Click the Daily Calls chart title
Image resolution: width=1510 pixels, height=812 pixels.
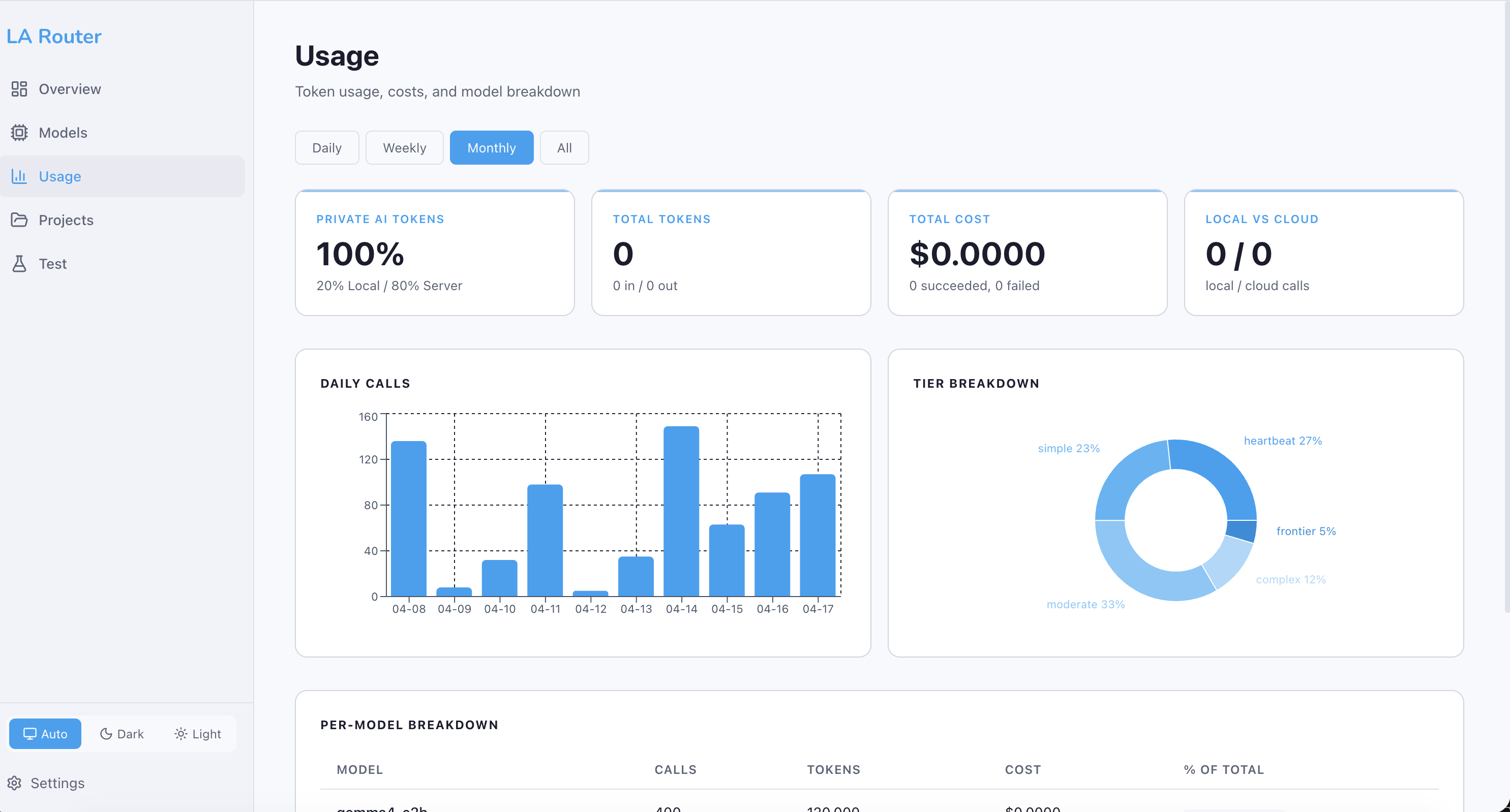[365, 384]
